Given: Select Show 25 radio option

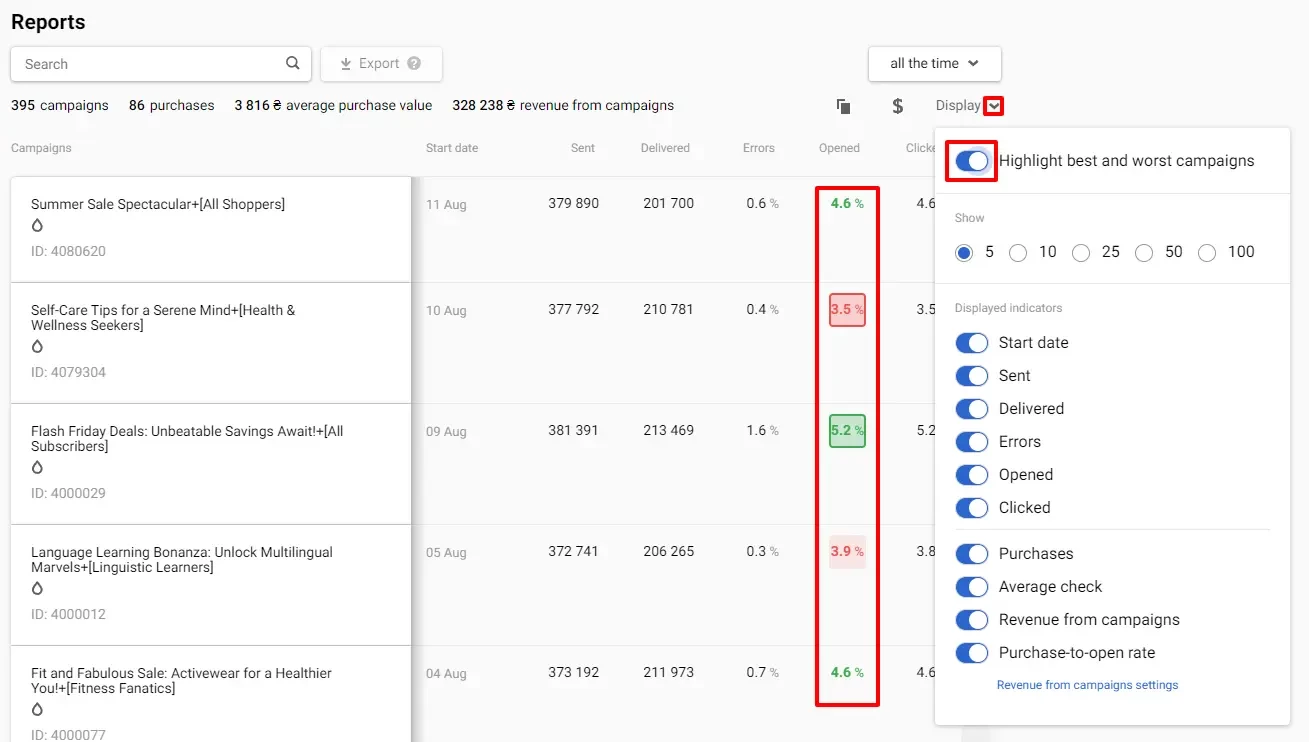Looking at the screenshot, I should point(1081,253).
